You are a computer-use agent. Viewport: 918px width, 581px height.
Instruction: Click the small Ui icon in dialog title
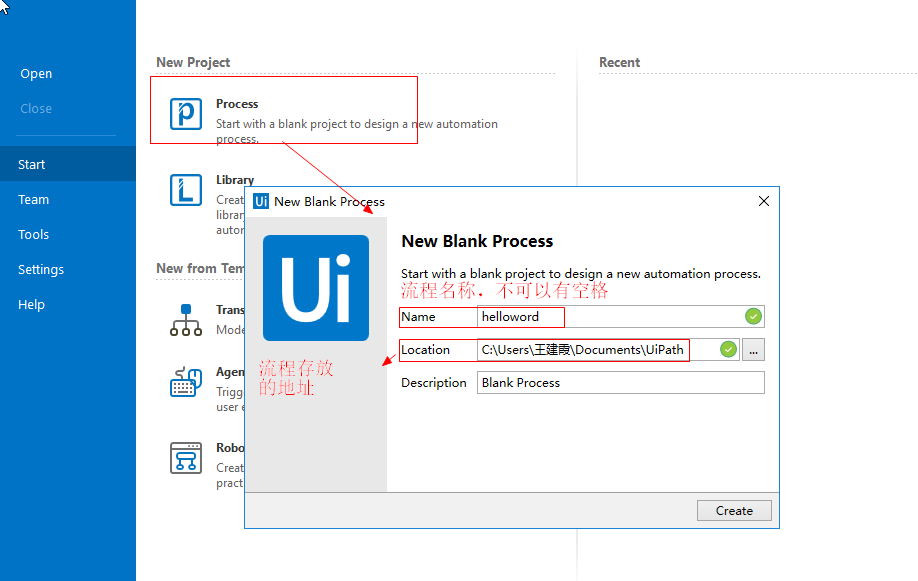click(x=261, y=201)
